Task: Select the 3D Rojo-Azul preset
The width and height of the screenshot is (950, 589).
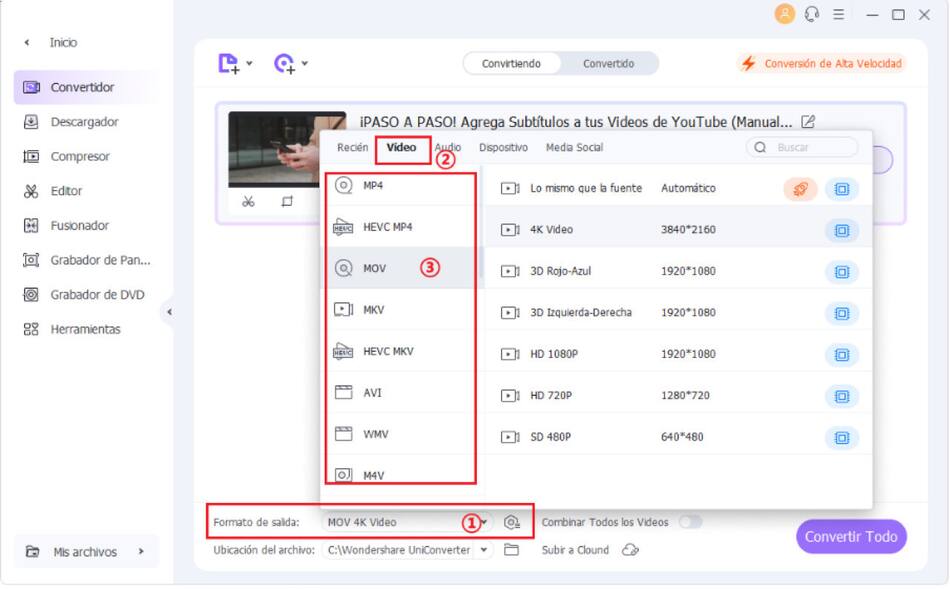Action: tap(678, 271)
